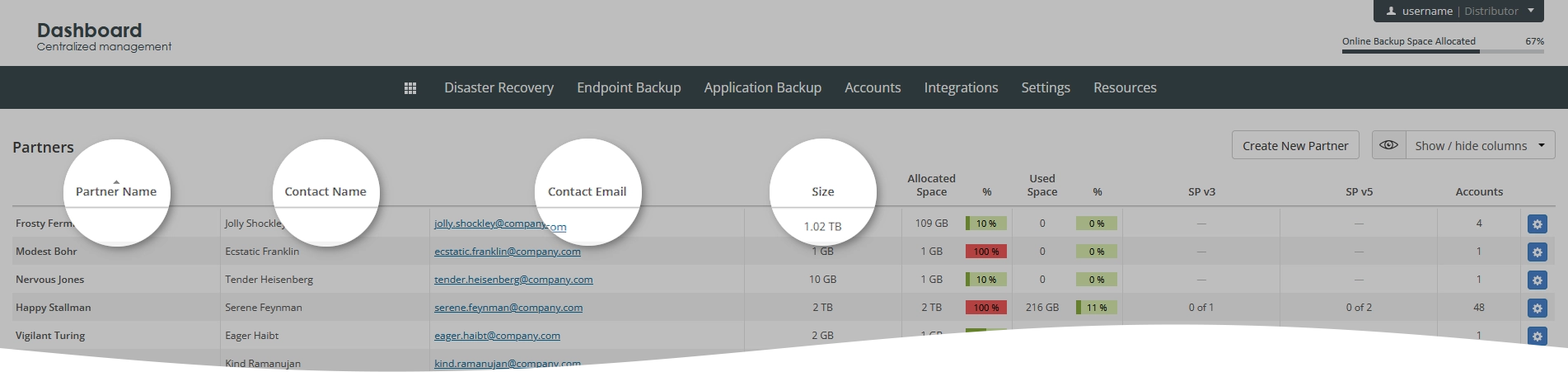Open the apps grid icon in navigation bar
This screenshot has height=372, width=1568.
pyautogui.click(x=410, y=88)
